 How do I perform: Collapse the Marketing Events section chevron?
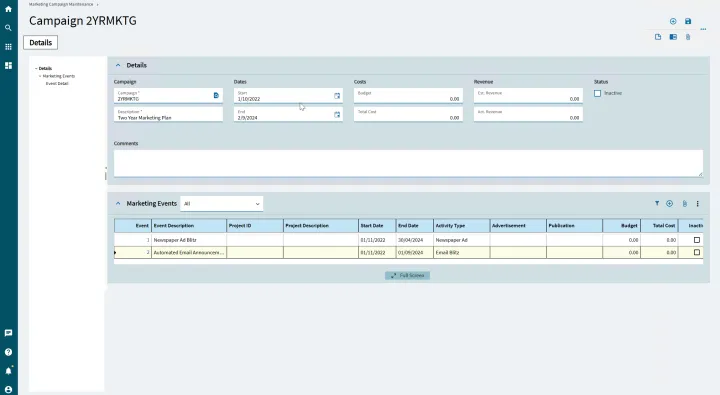pyautogui.click(x=118, y=203)
